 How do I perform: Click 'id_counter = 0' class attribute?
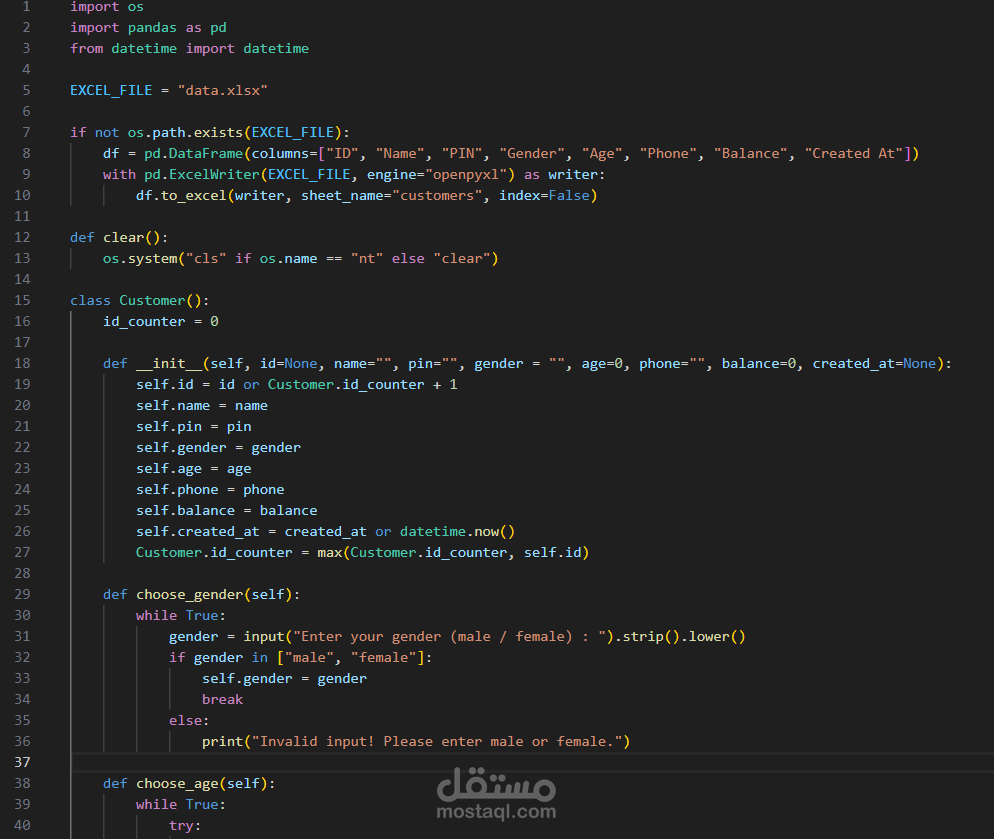[x=161, y=321]
